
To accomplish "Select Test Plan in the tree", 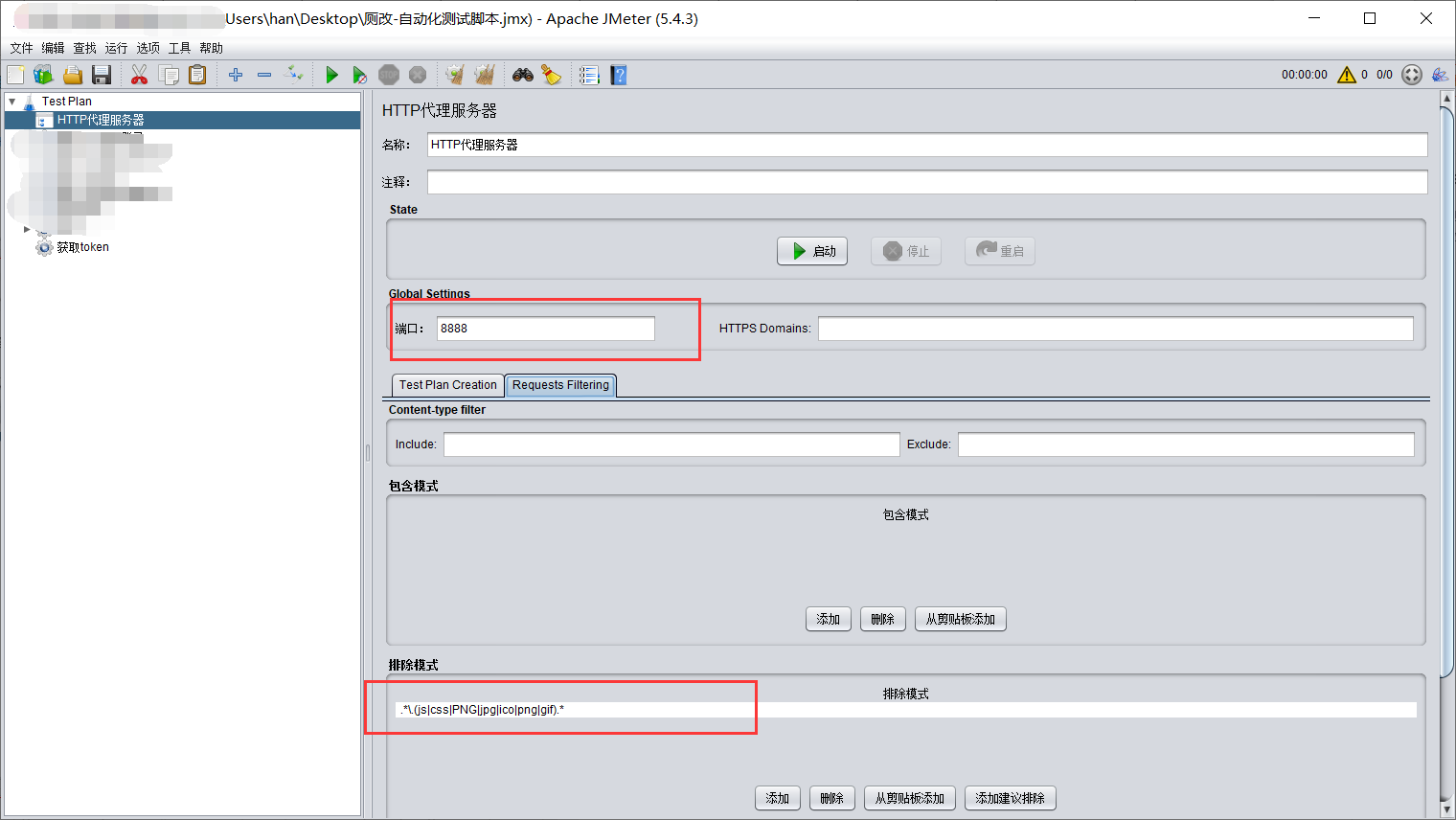I will (x=67, y=101).
